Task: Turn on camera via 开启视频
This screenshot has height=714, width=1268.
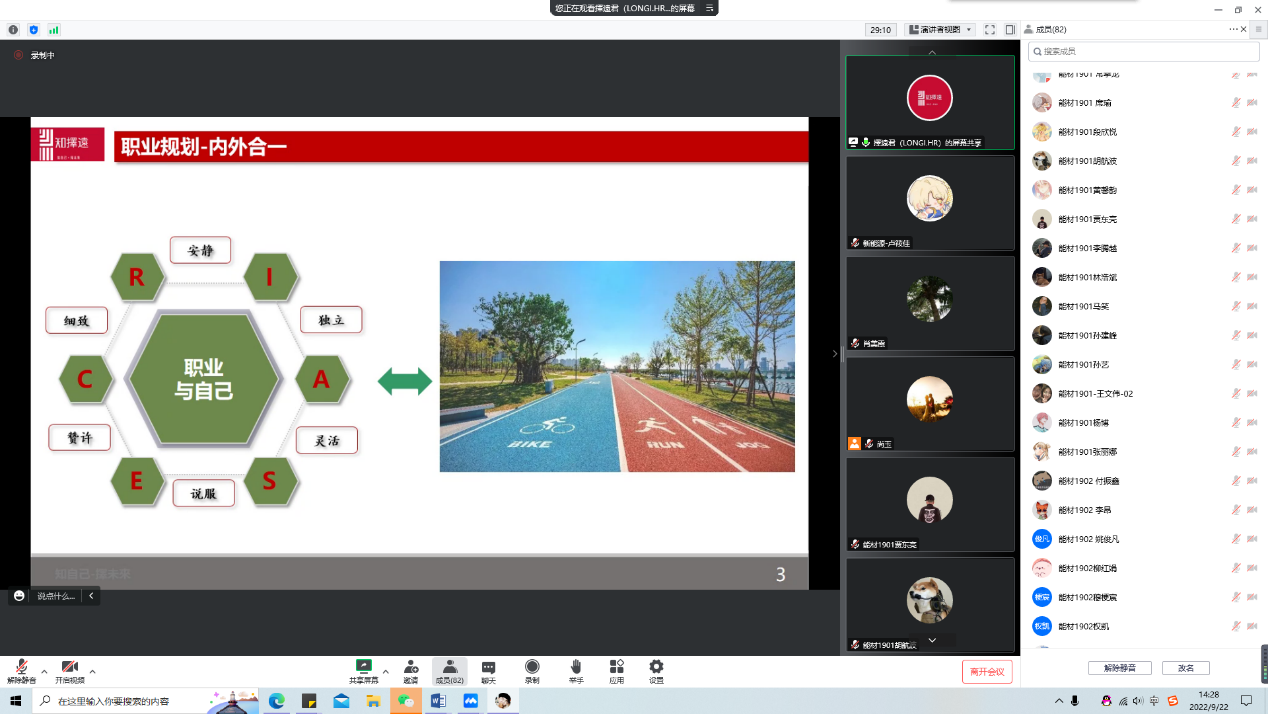Action: pos(70,670)
